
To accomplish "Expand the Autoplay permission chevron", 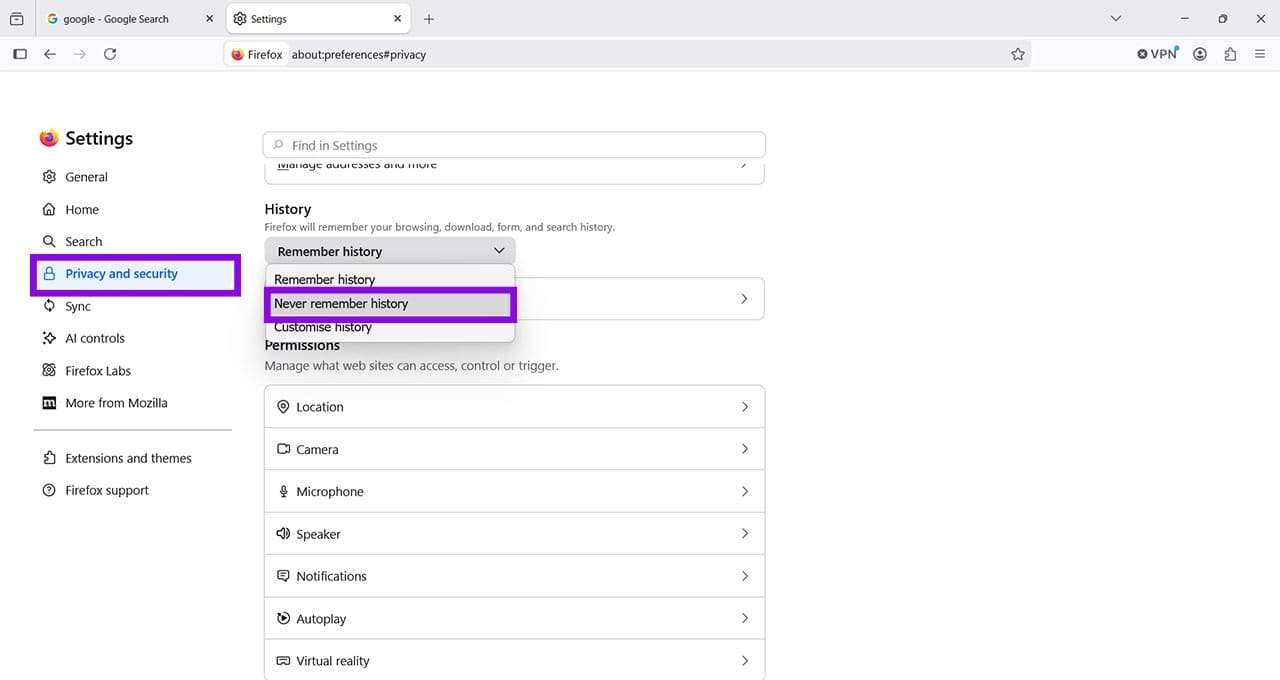I will pos(745,618).
